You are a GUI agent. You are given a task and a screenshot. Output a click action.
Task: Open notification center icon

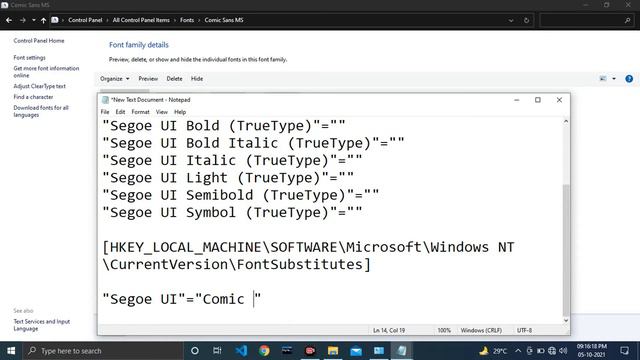click(x=624, y=351)
